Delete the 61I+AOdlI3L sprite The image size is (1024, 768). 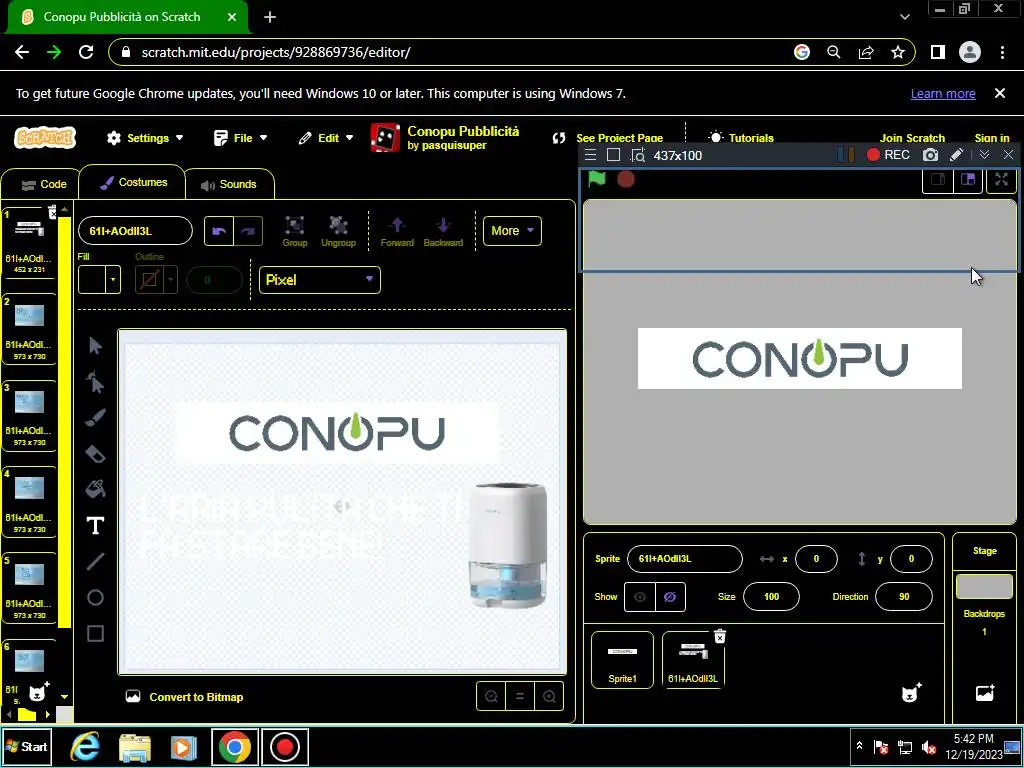(x=720, y=636)
